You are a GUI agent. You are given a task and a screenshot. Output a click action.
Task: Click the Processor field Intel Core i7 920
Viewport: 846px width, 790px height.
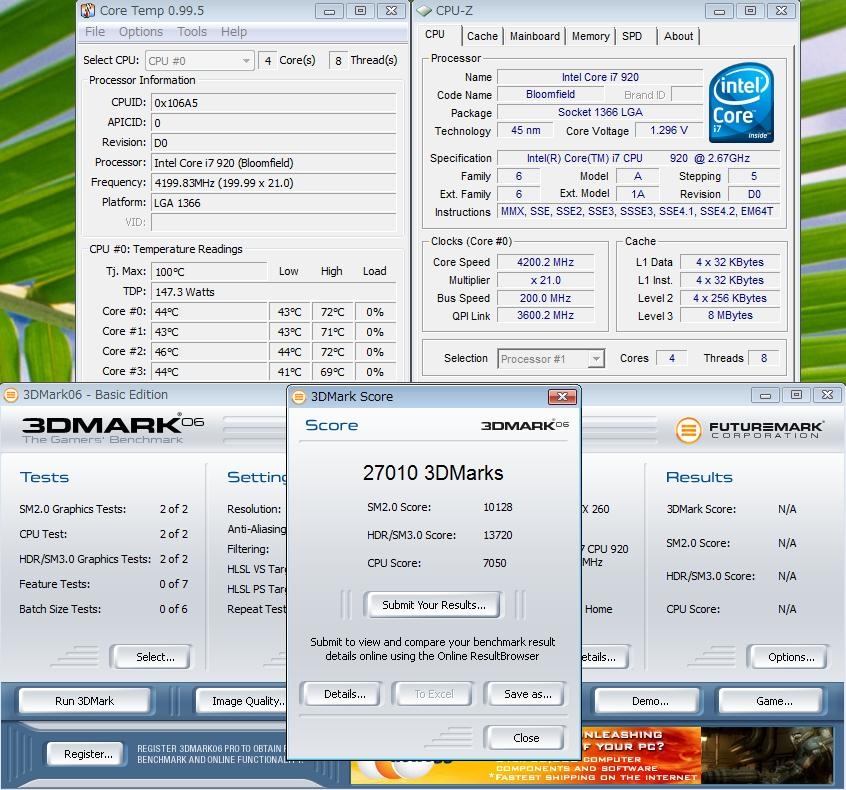pyautogui.click(x=274, y=163)
